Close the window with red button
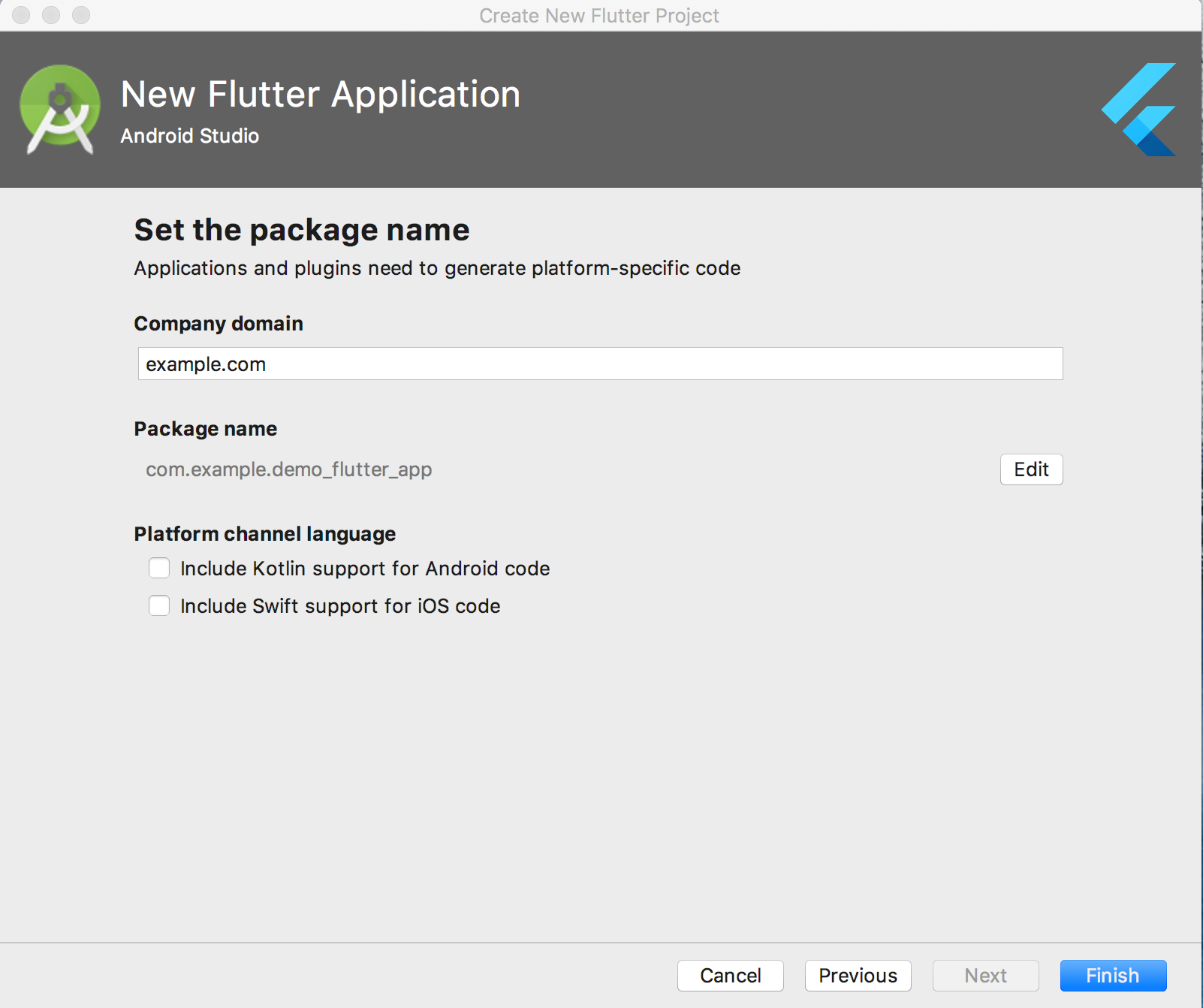This screenshot has width=1203, height=1008. click(x=21, y=15)
